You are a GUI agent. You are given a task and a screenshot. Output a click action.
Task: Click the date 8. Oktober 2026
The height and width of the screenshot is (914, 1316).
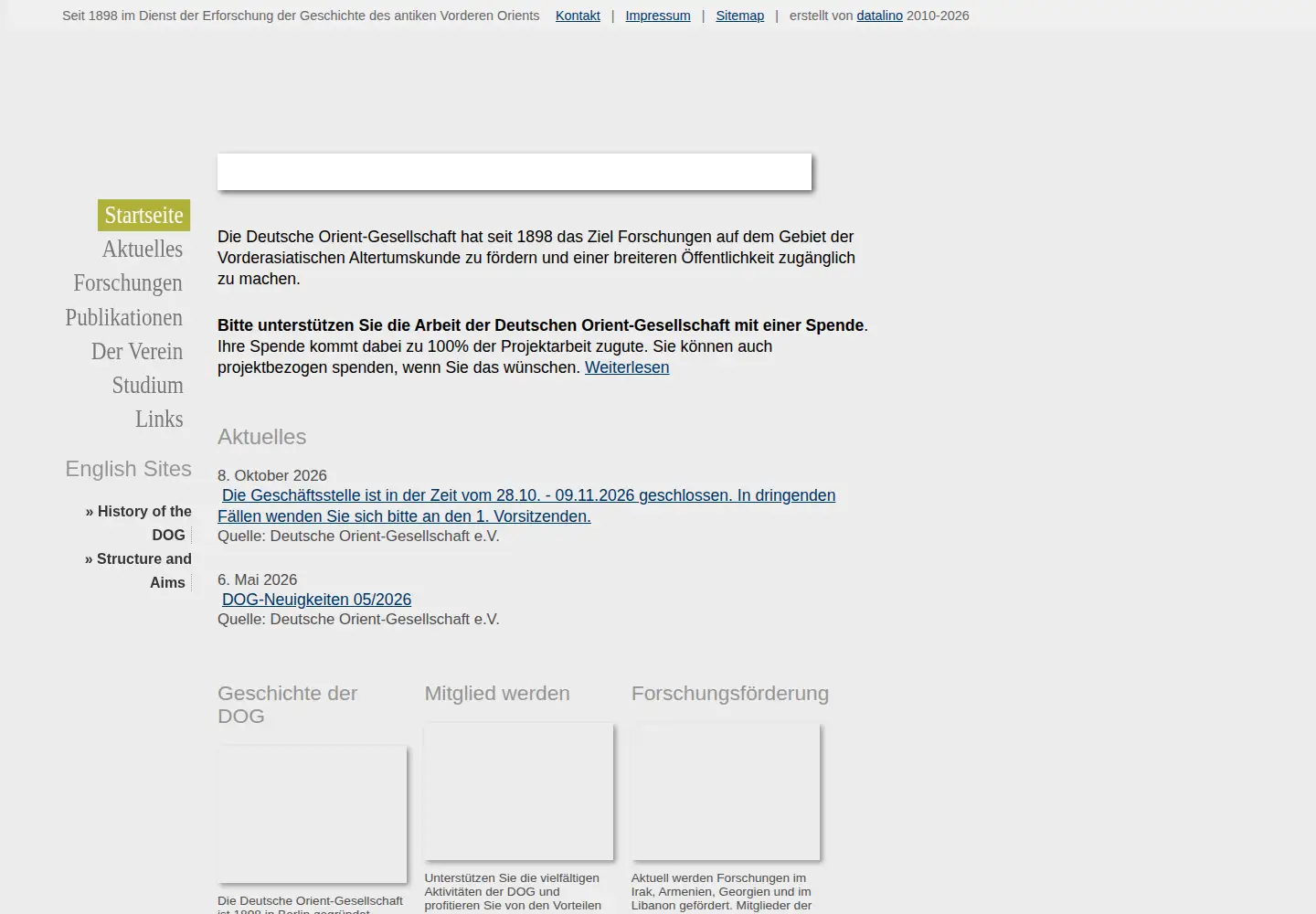pyautogui.click(x=272, y=475)
